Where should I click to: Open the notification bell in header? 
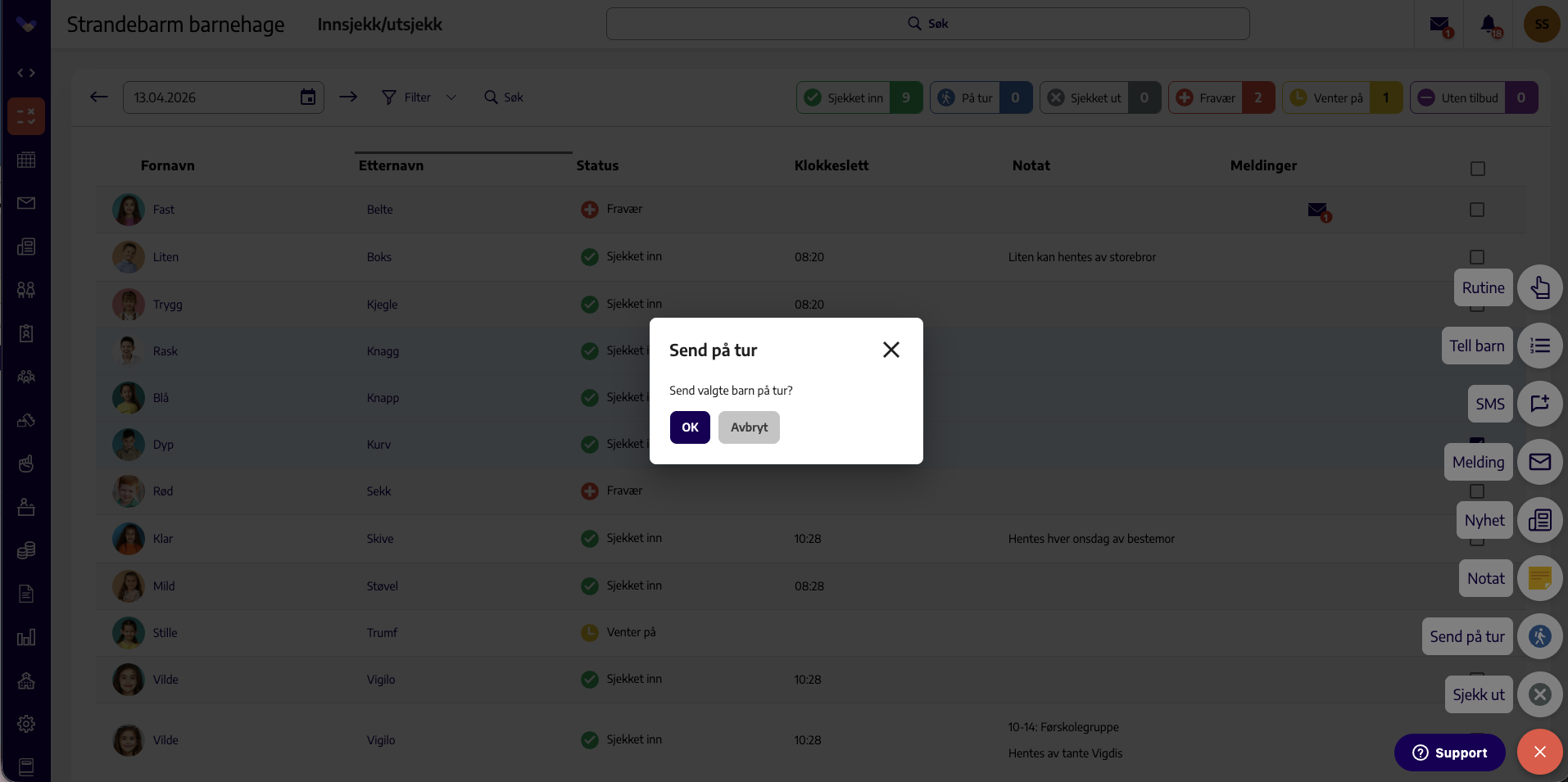1490,25
